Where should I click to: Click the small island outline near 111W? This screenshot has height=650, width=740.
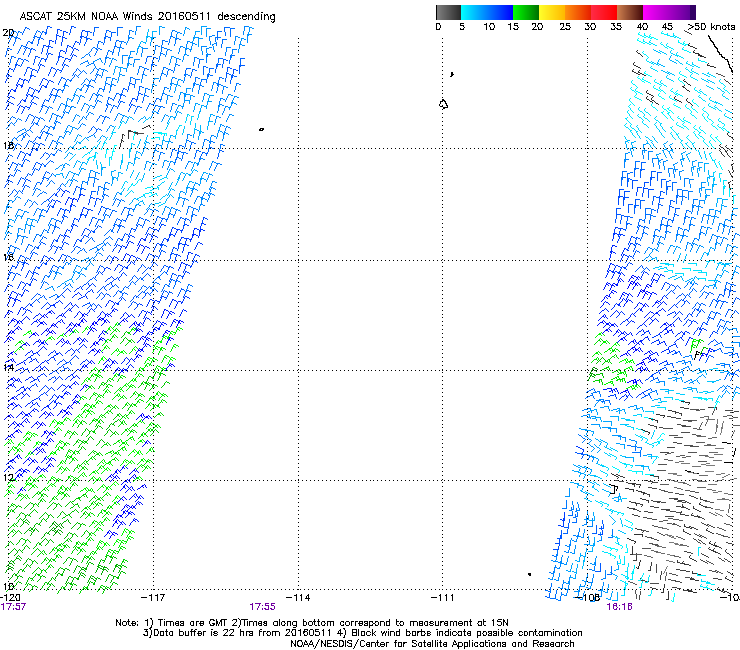point(443,104)
